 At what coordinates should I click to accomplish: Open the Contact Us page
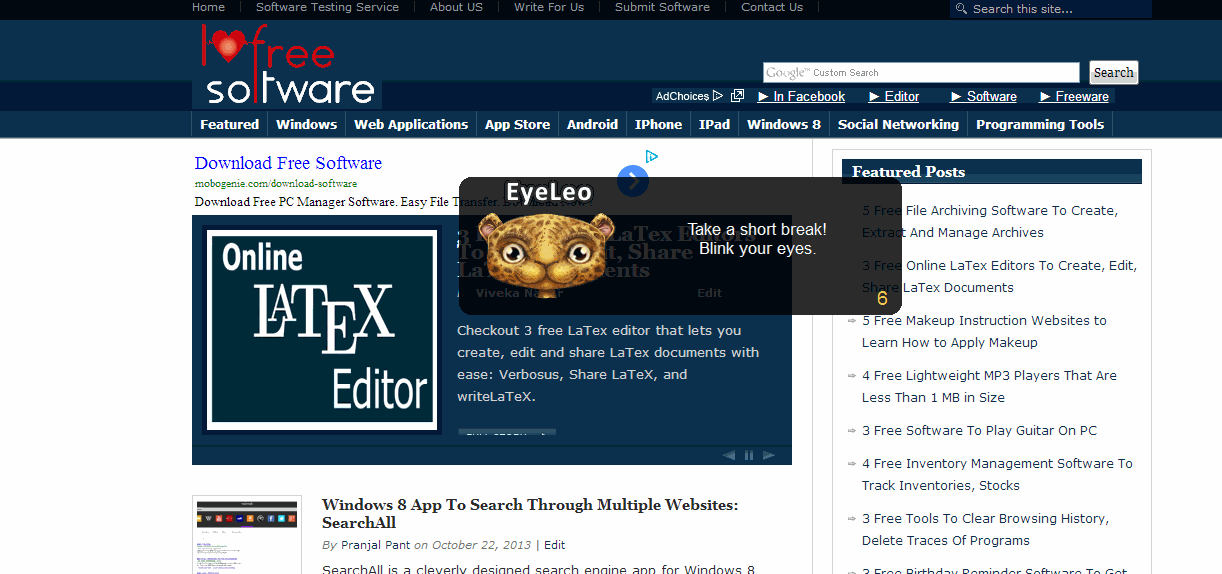(772, 7)
